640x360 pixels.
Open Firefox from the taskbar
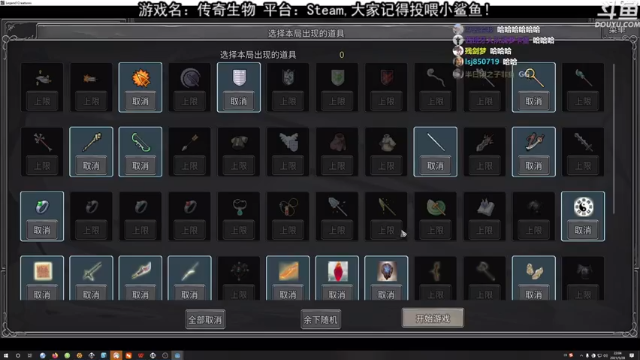pos(55,356)
